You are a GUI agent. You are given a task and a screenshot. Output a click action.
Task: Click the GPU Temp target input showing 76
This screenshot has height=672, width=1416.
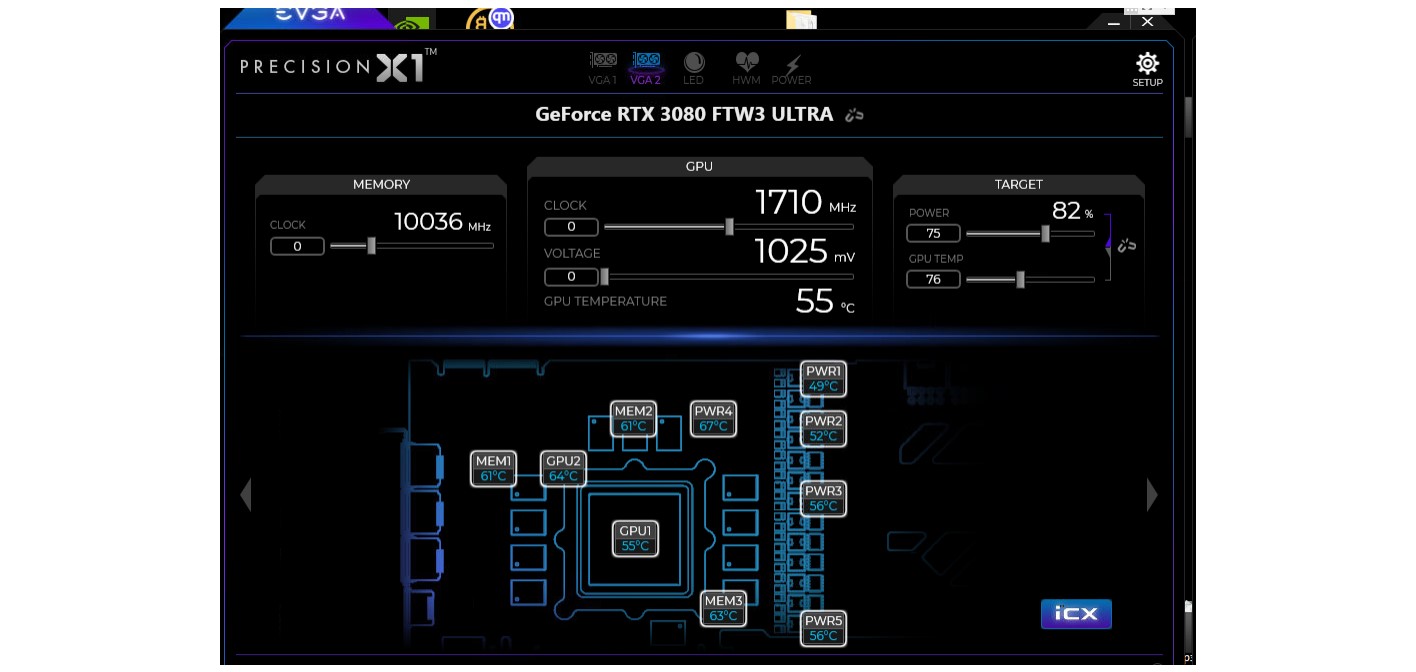pyautogui.click(x=933, y=279)
